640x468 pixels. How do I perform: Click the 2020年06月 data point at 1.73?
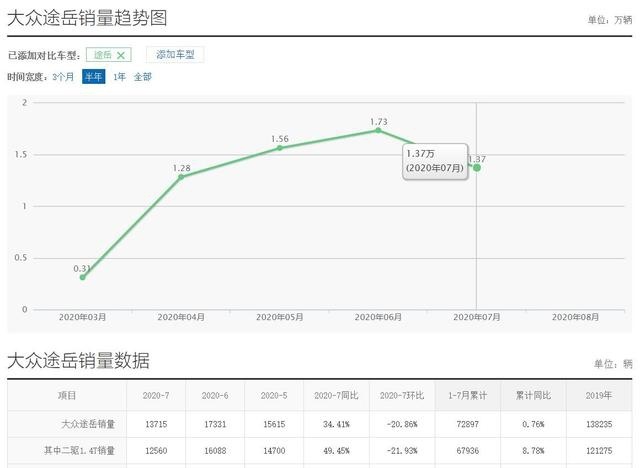tap(378, 130)
